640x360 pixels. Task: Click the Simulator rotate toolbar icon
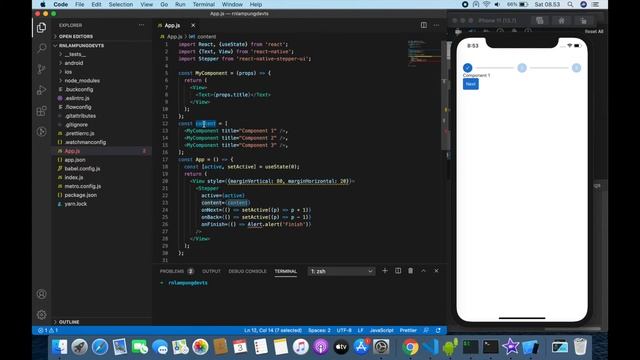(584, 20)
